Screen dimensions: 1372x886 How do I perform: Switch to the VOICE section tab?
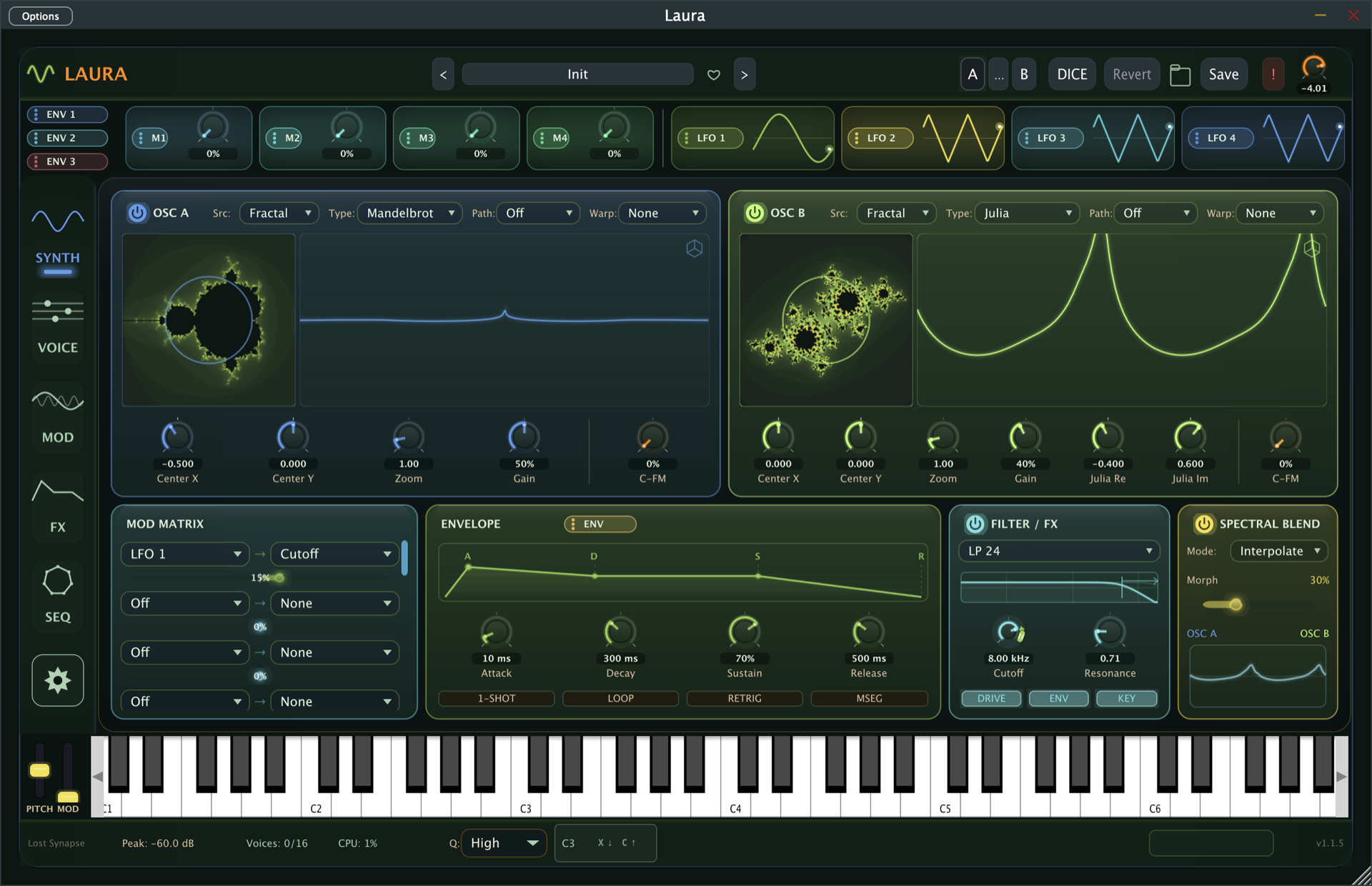58,327
